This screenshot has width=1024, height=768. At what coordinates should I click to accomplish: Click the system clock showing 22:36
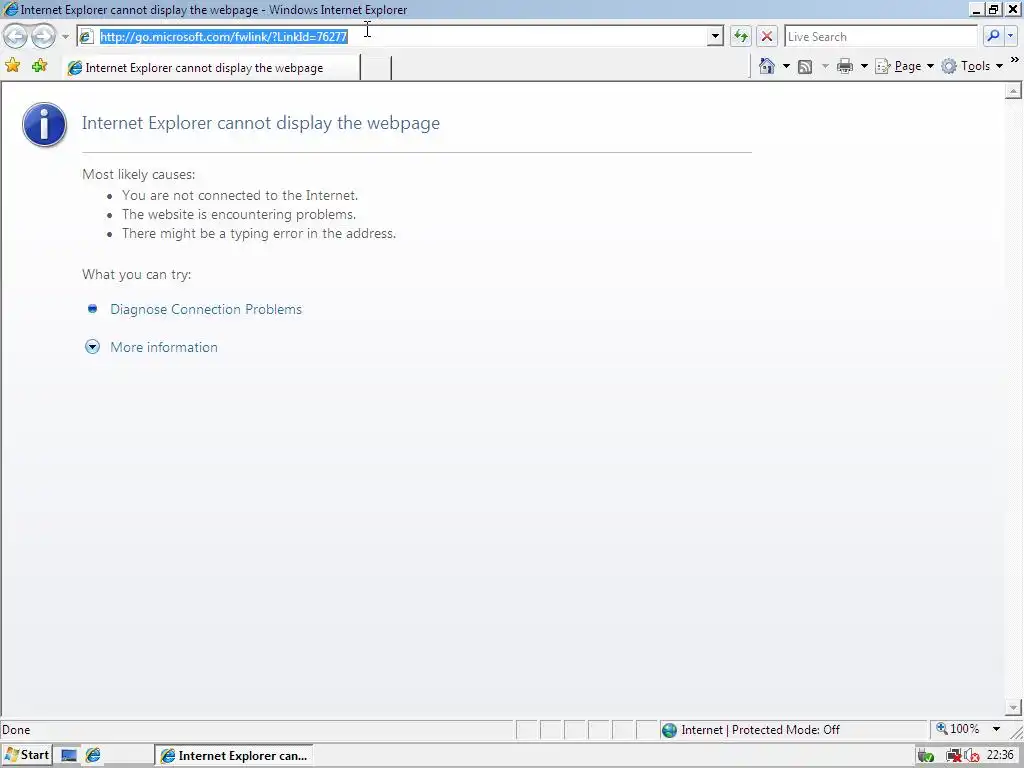(x=1000, y=755)
